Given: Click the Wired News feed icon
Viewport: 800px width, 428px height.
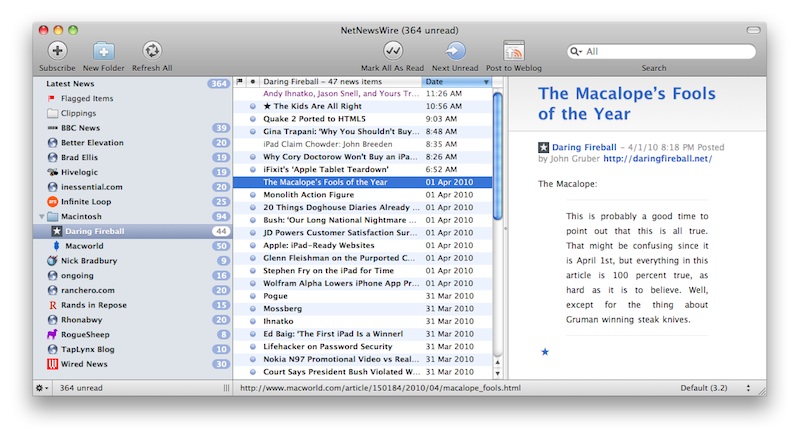Looking at the screenshot, I should coord(52,364).
